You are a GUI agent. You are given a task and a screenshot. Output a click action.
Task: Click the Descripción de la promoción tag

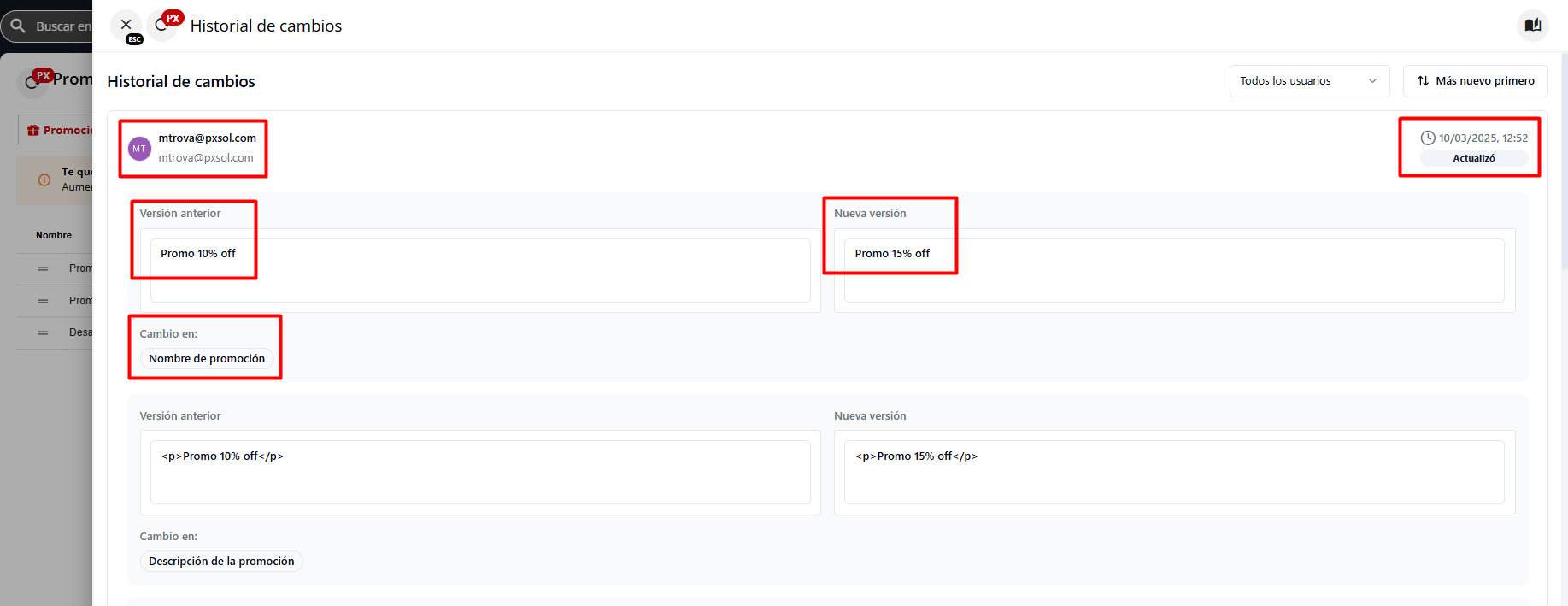pos(221,562)
